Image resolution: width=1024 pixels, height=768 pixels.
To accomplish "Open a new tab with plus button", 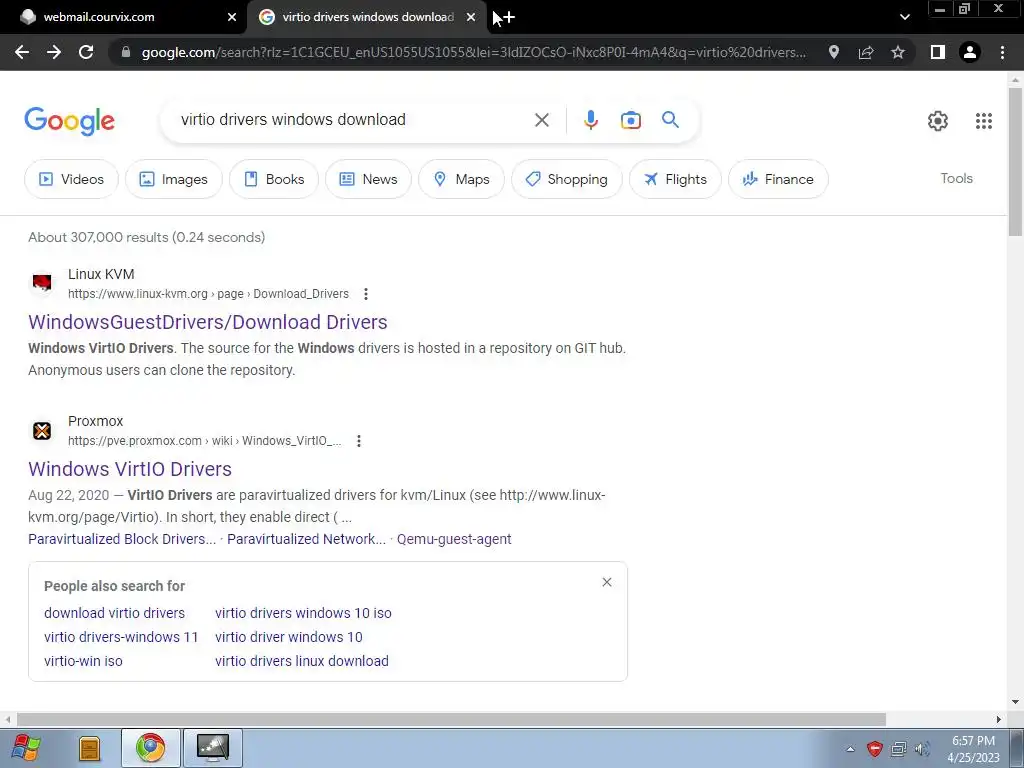I will click(509, 18).
